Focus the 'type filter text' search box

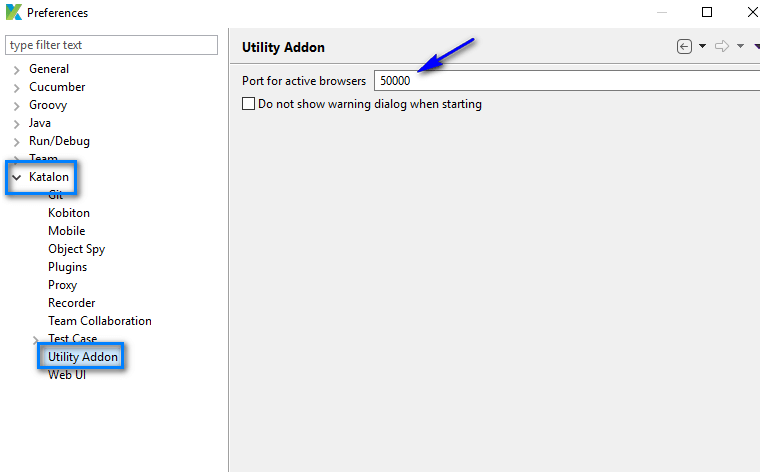[x=111, y=45]
